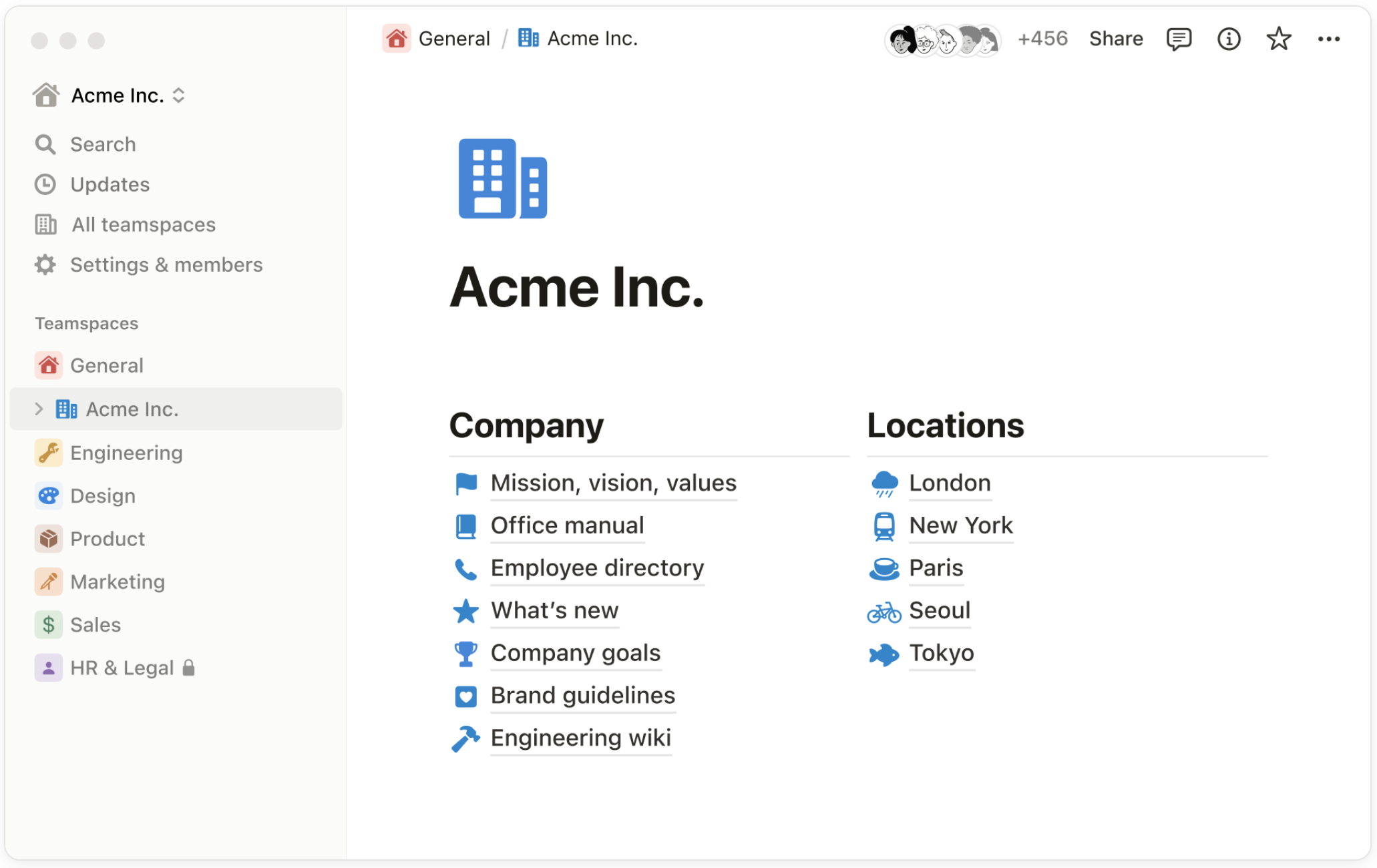
Task: Click the Settings & members gear item
Action: (166, 265)
